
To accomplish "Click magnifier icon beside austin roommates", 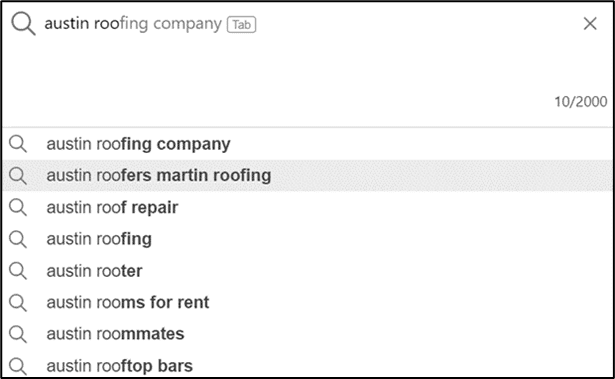I will 18,334.
